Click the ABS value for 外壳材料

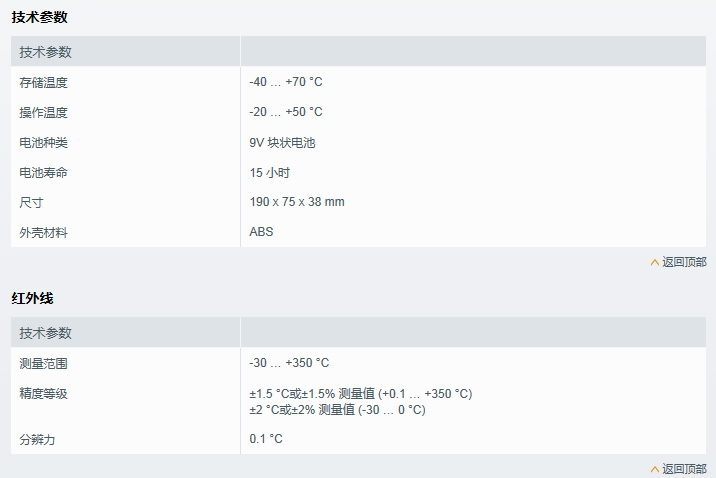[x=261, y=232]
